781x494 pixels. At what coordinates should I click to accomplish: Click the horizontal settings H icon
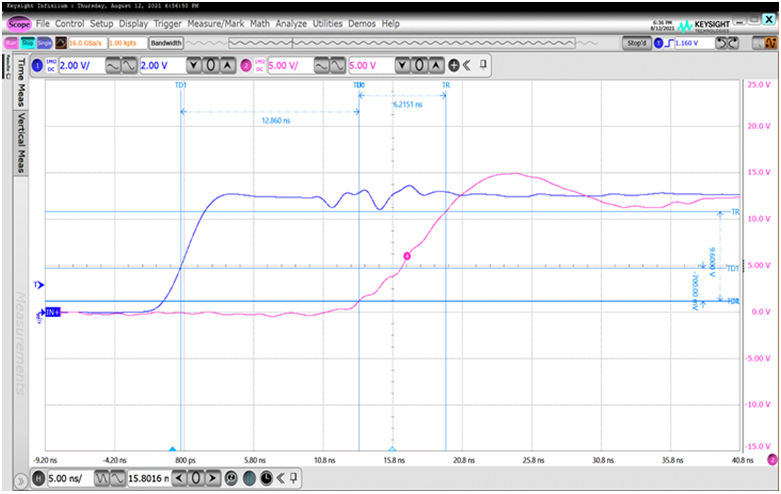pos(37,478)
